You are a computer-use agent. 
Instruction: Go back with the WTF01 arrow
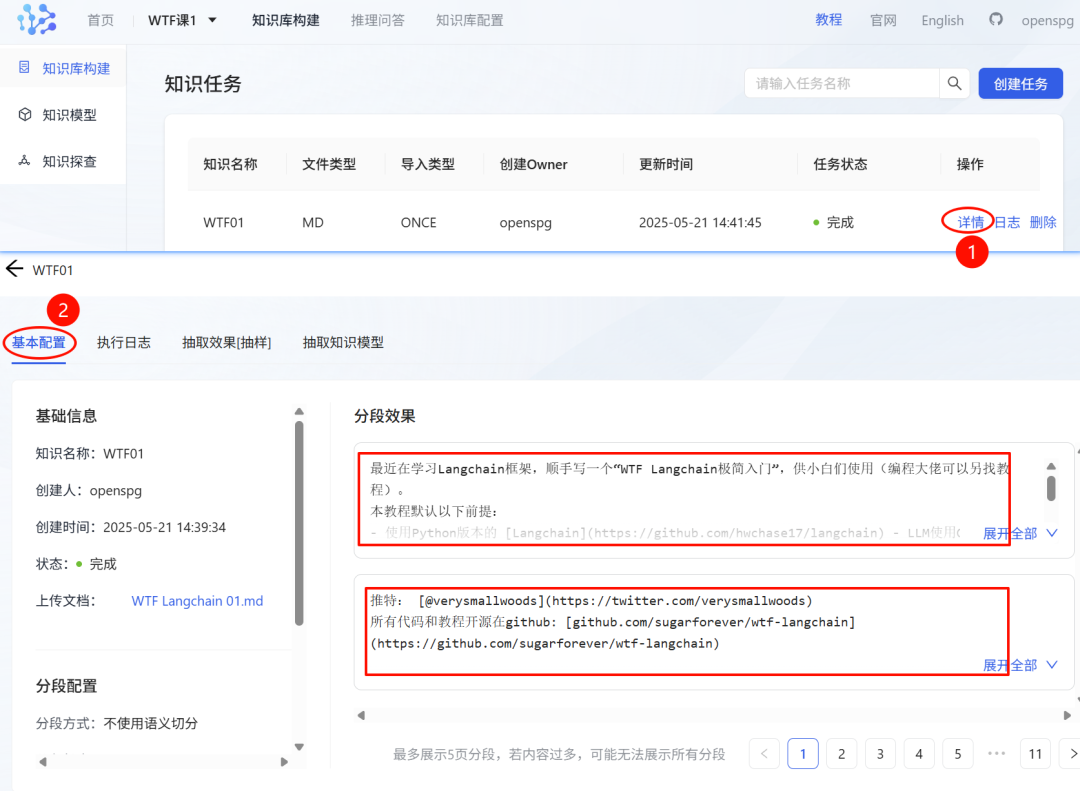14,269
